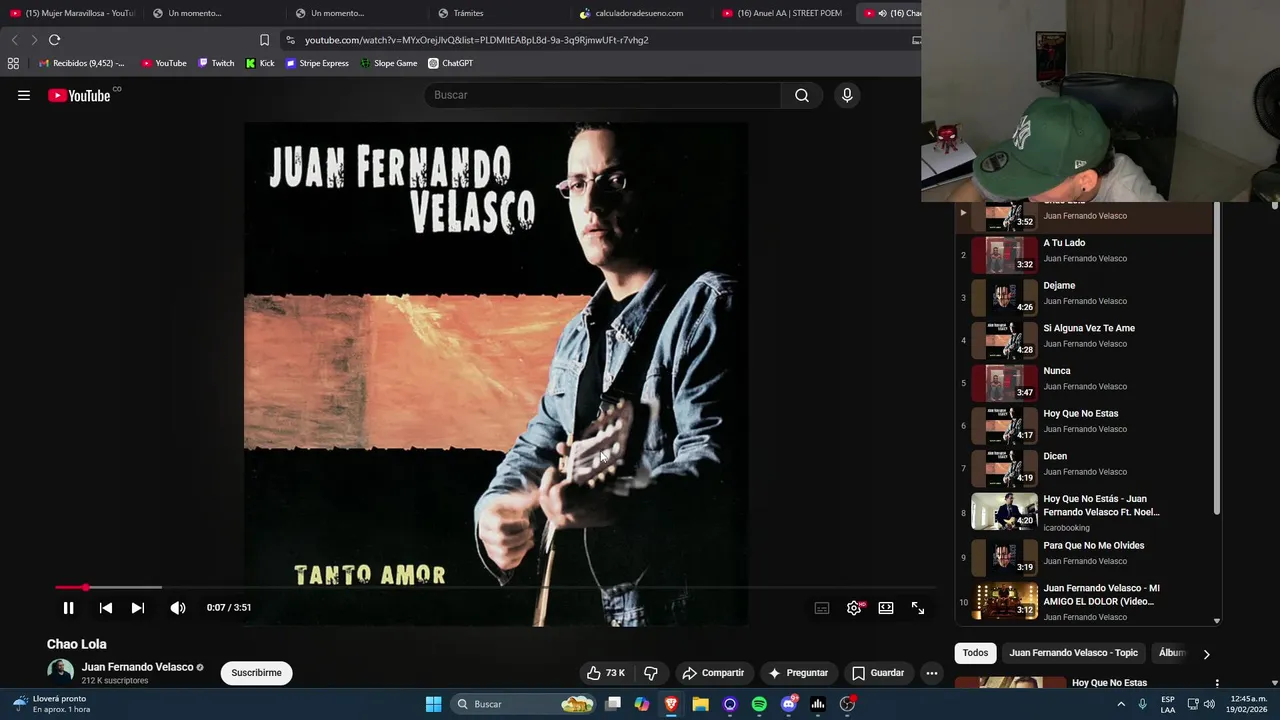The width and height of the screenshot is (1280, 720).
Task: Go to the YouTube home logo
Action: click(79, 95)
